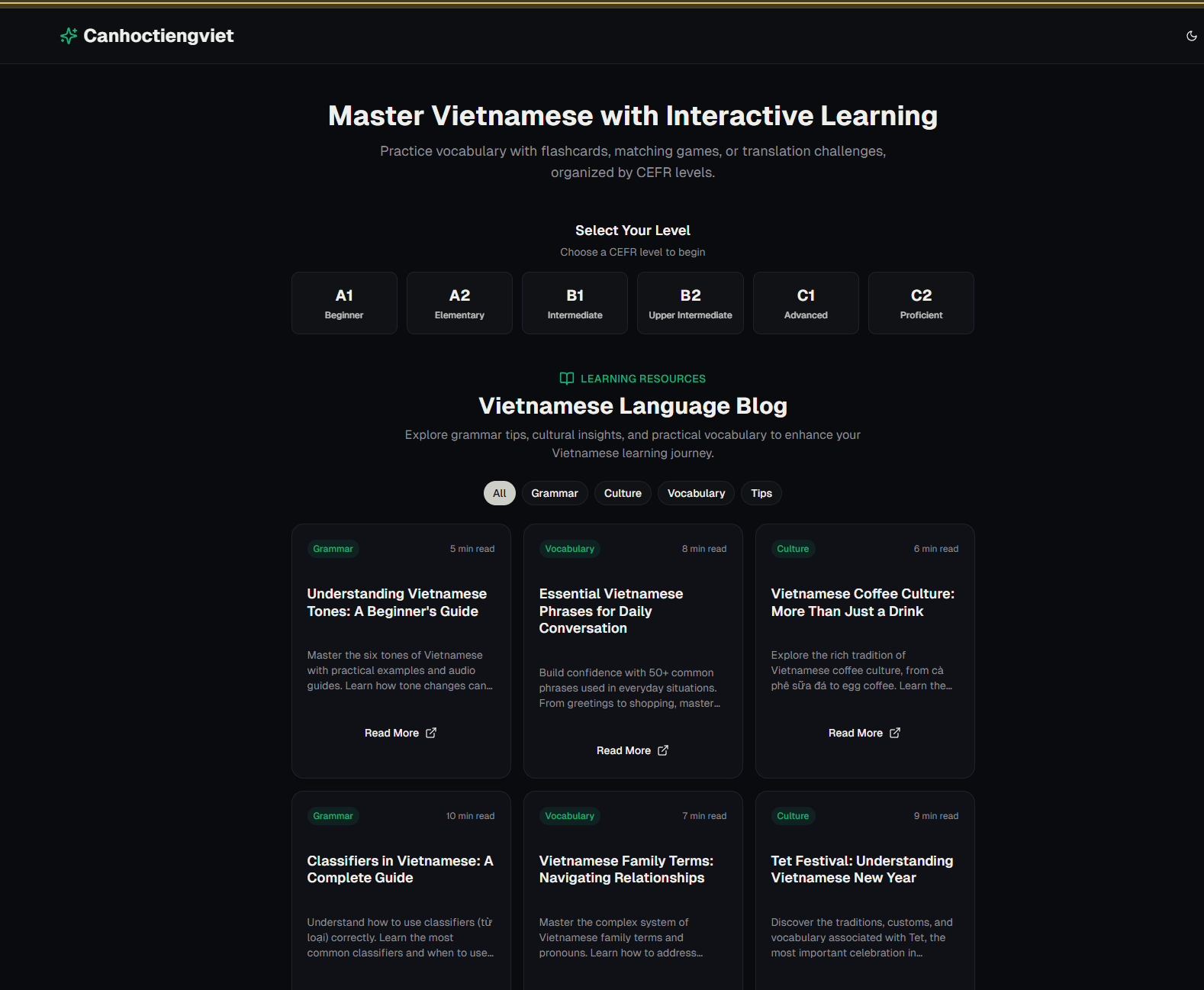
Task: Select the B1 Intermediate level
Action: [575, 303]
